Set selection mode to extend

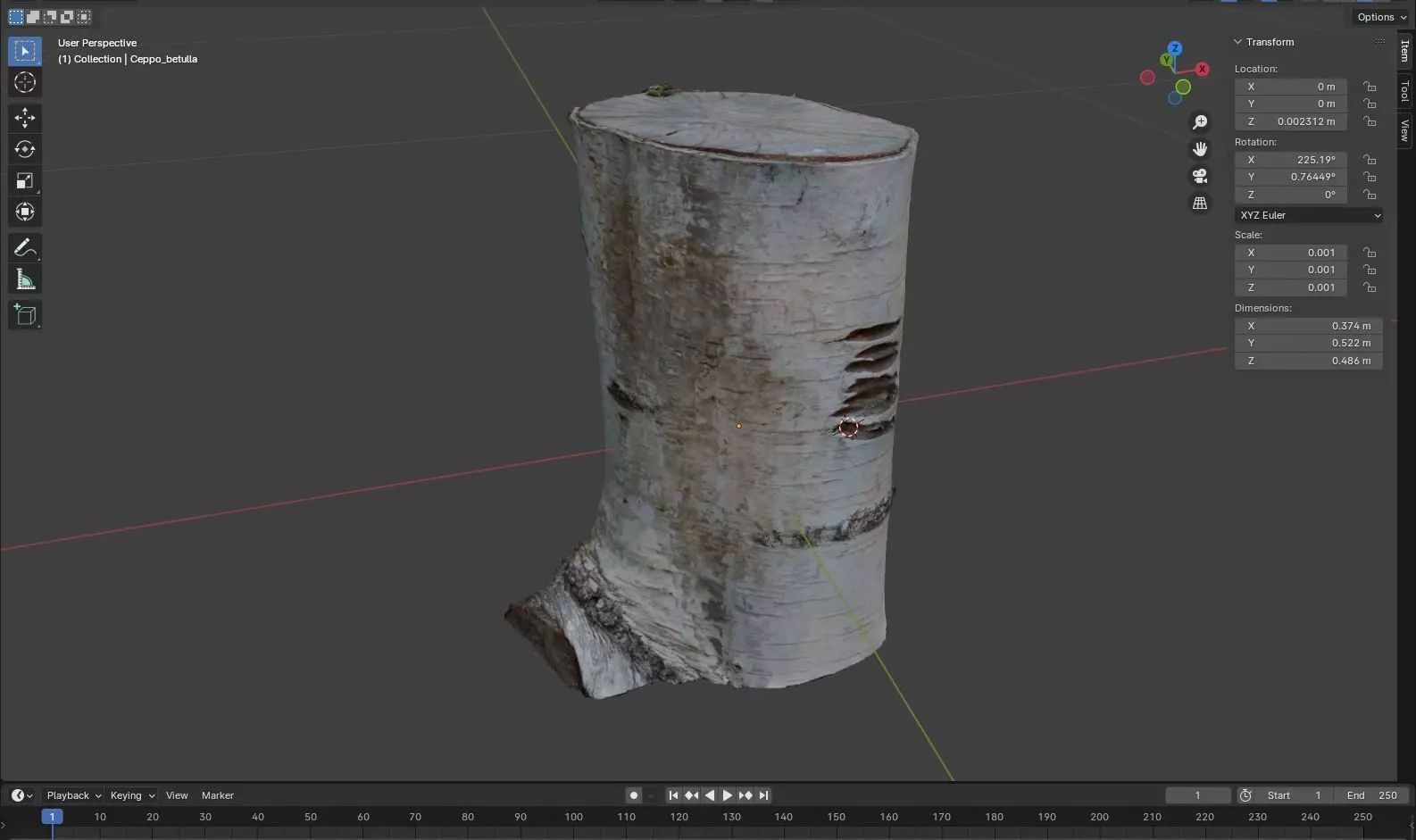click(x=33, y=17)
